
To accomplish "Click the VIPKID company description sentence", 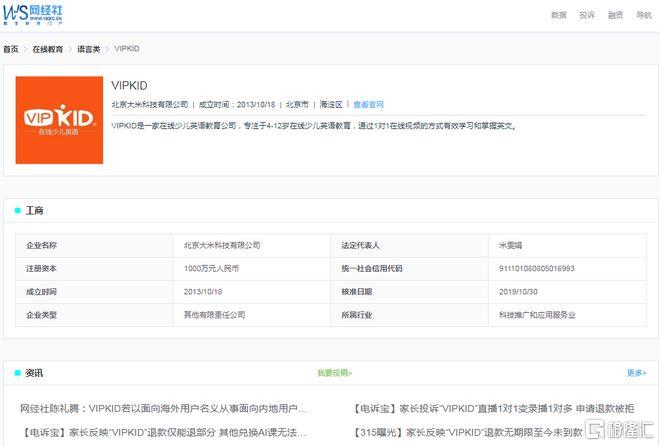I will pyautogui.click(x=314, y=126).
